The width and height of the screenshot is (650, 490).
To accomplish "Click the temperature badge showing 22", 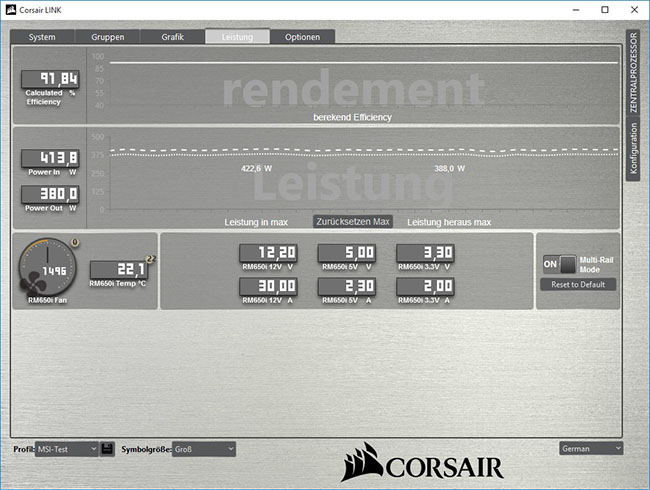I will point(151,259).
